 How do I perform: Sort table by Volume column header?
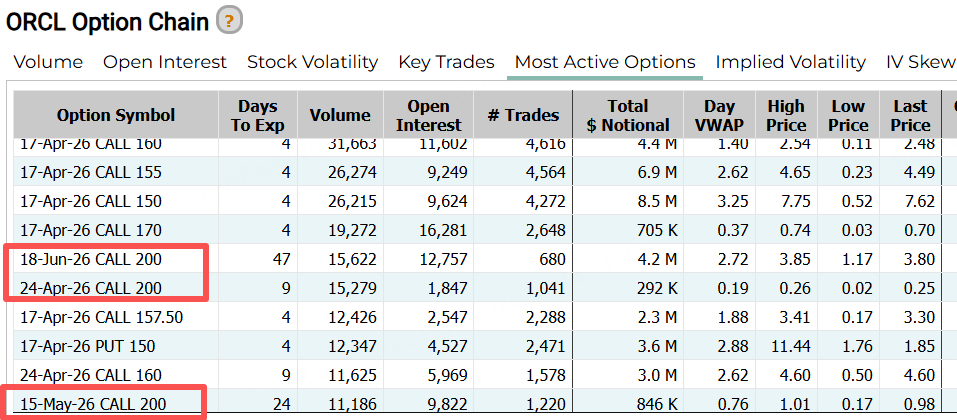click(x=340, y=115)
